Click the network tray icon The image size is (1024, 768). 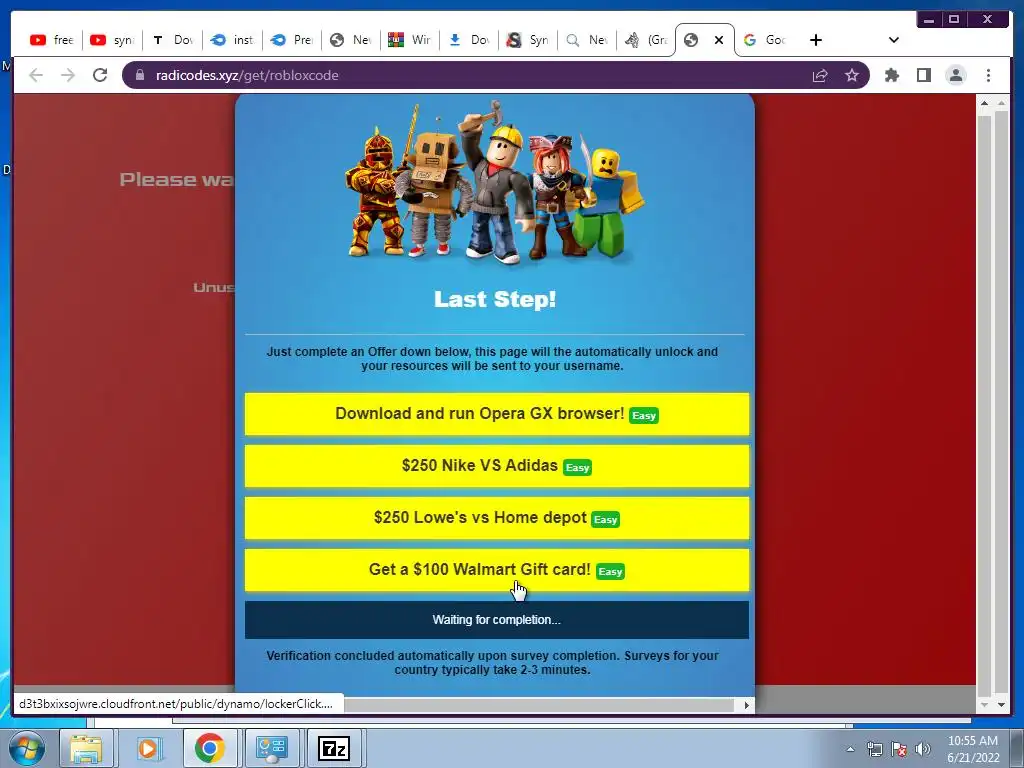pos(874,749)
